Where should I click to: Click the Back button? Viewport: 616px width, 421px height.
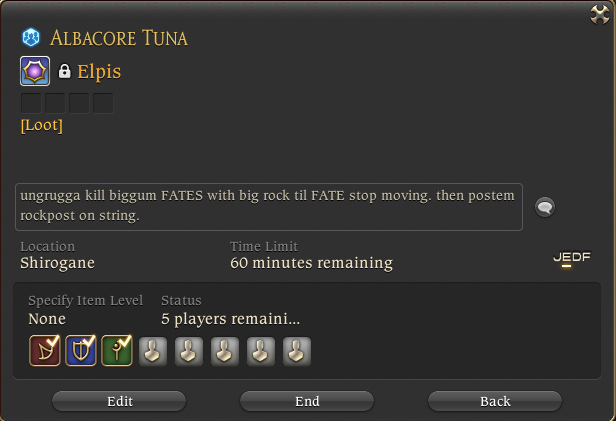coord(495,401)
